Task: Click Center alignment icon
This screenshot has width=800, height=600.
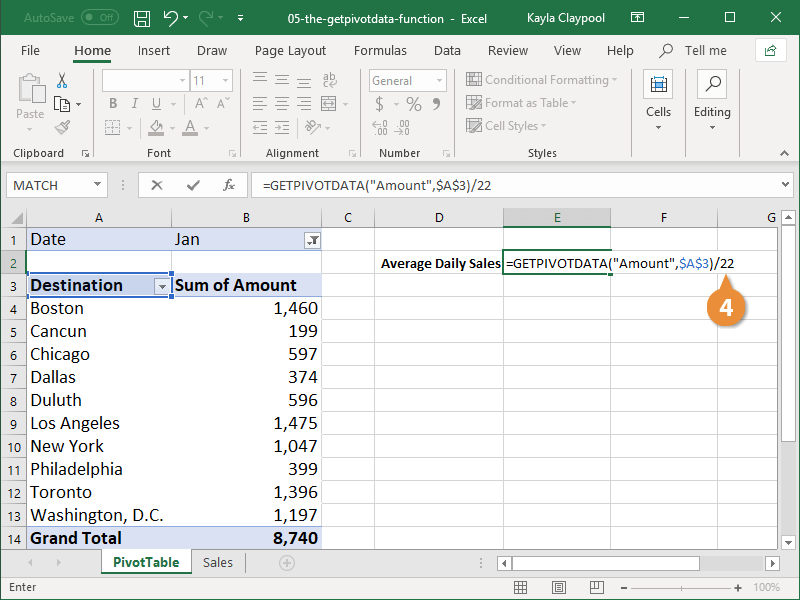Action: coord(282,104)
